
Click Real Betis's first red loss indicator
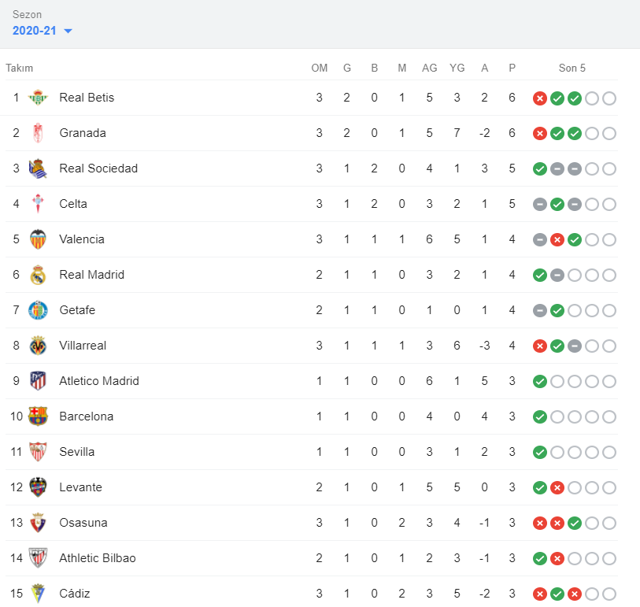tap(540, 98)
